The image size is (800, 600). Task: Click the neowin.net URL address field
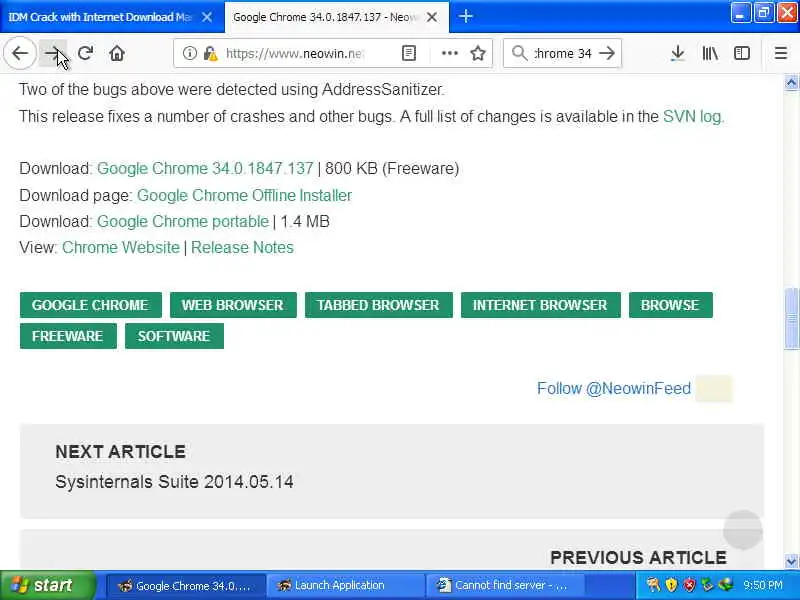[294, 53]
